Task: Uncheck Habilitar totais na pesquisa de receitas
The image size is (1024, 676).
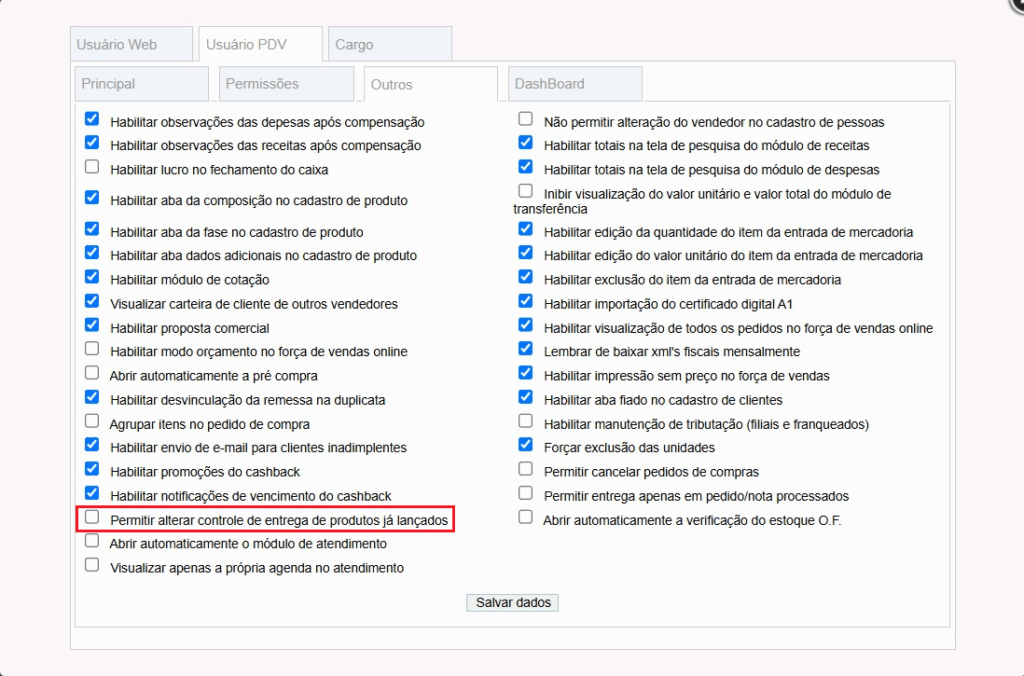Action: 526,142
